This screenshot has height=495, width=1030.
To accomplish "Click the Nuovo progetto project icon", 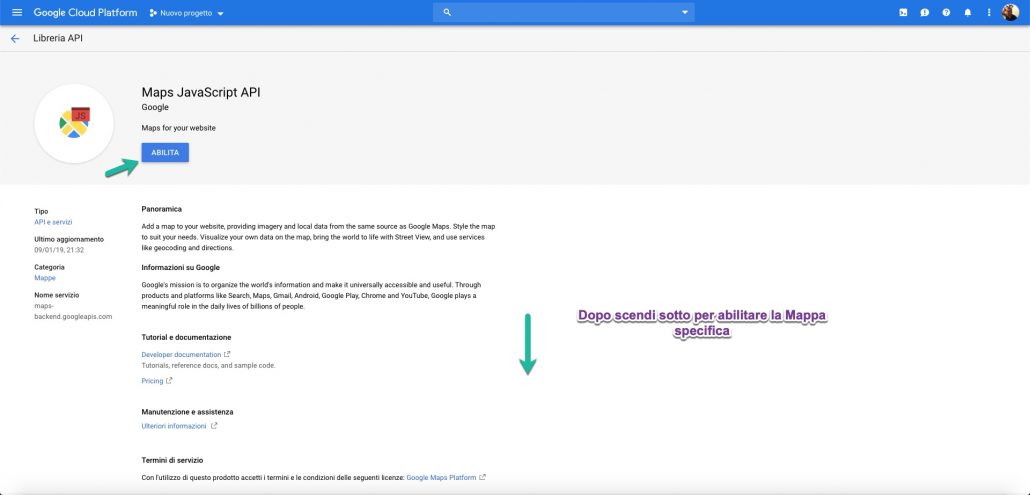I will (153, 13).
